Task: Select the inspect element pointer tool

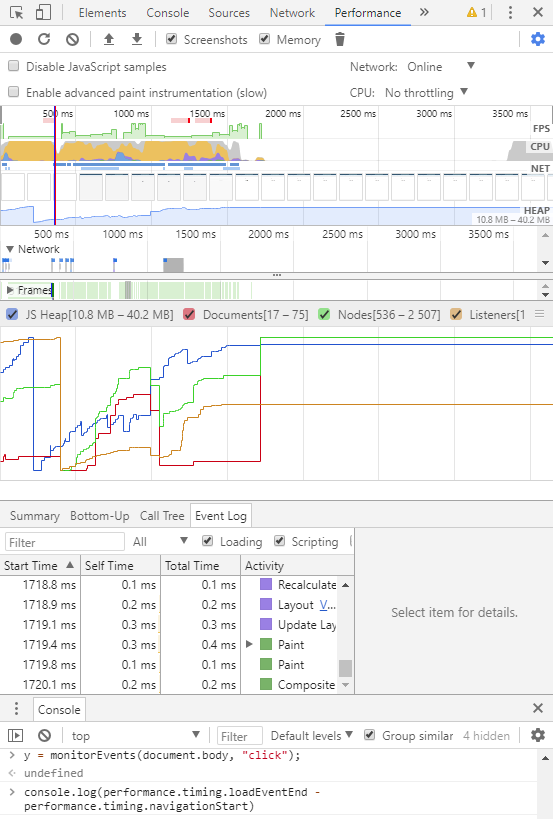Action: 17,13
